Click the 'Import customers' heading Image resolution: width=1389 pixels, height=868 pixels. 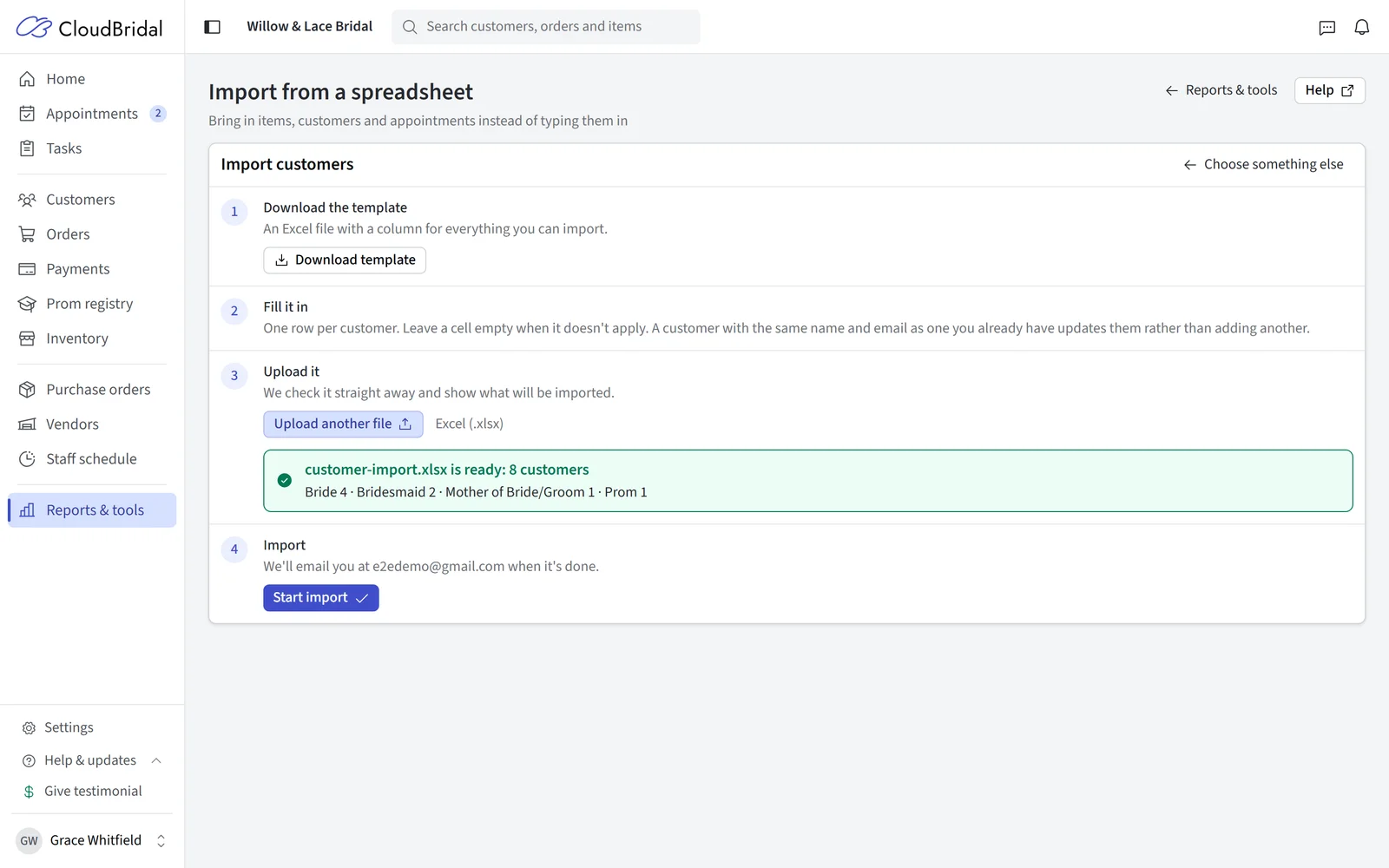click(287, 165)
